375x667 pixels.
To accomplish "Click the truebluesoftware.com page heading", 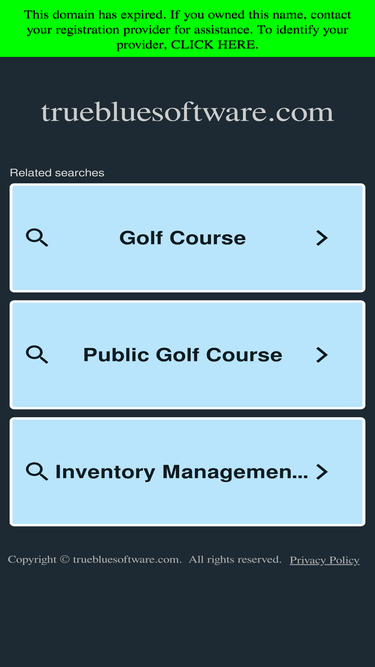I will pyautogui.click(x=188, y=113).
